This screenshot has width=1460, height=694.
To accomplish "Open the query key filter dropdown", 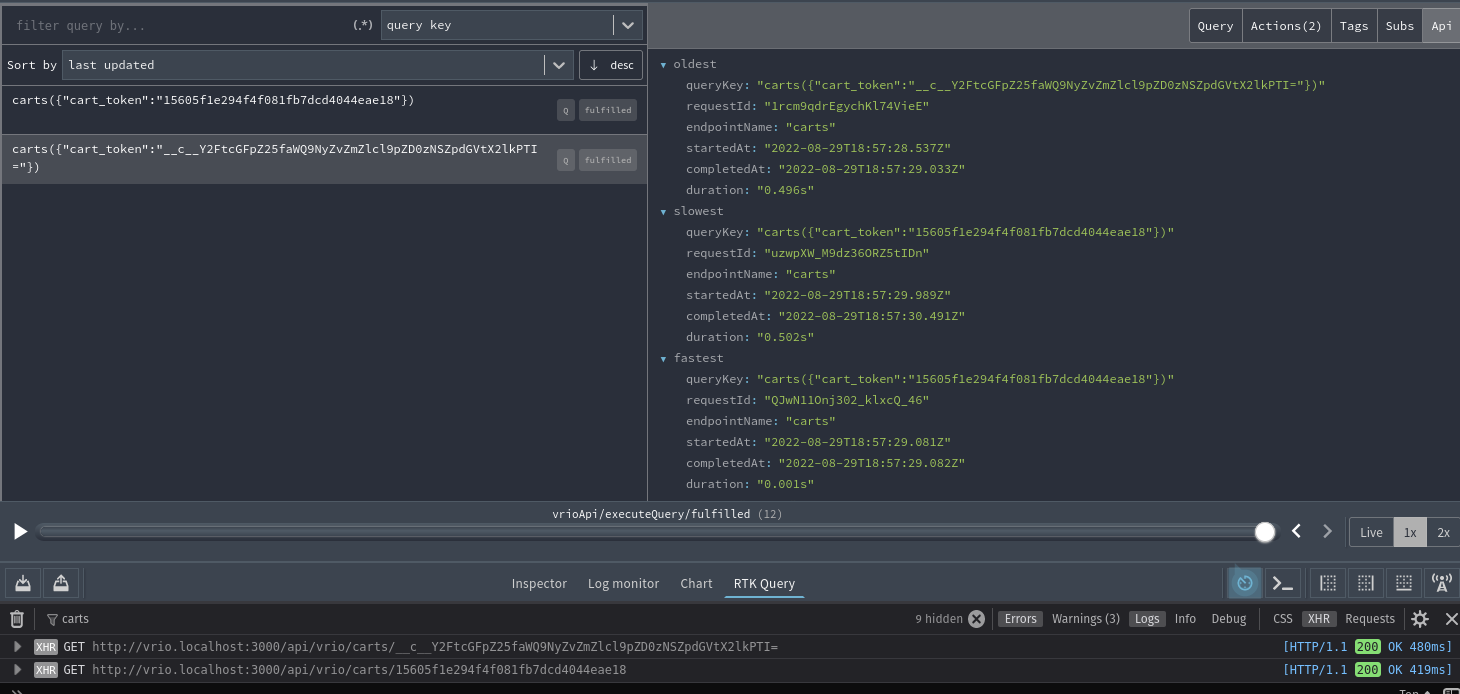I will pos(511,25).
